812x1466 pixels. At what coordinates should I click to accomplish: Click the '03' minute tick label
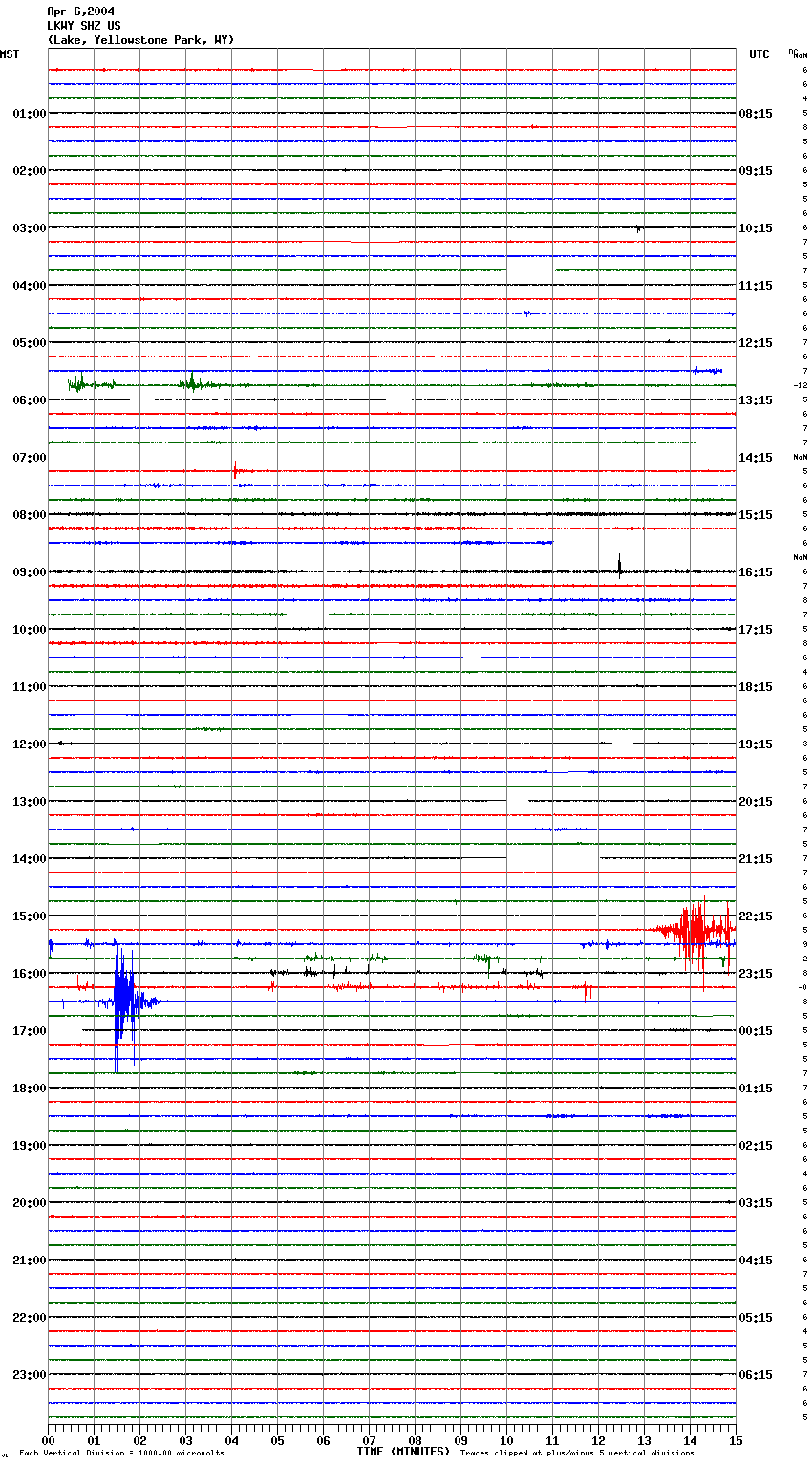pos(186,1440)
